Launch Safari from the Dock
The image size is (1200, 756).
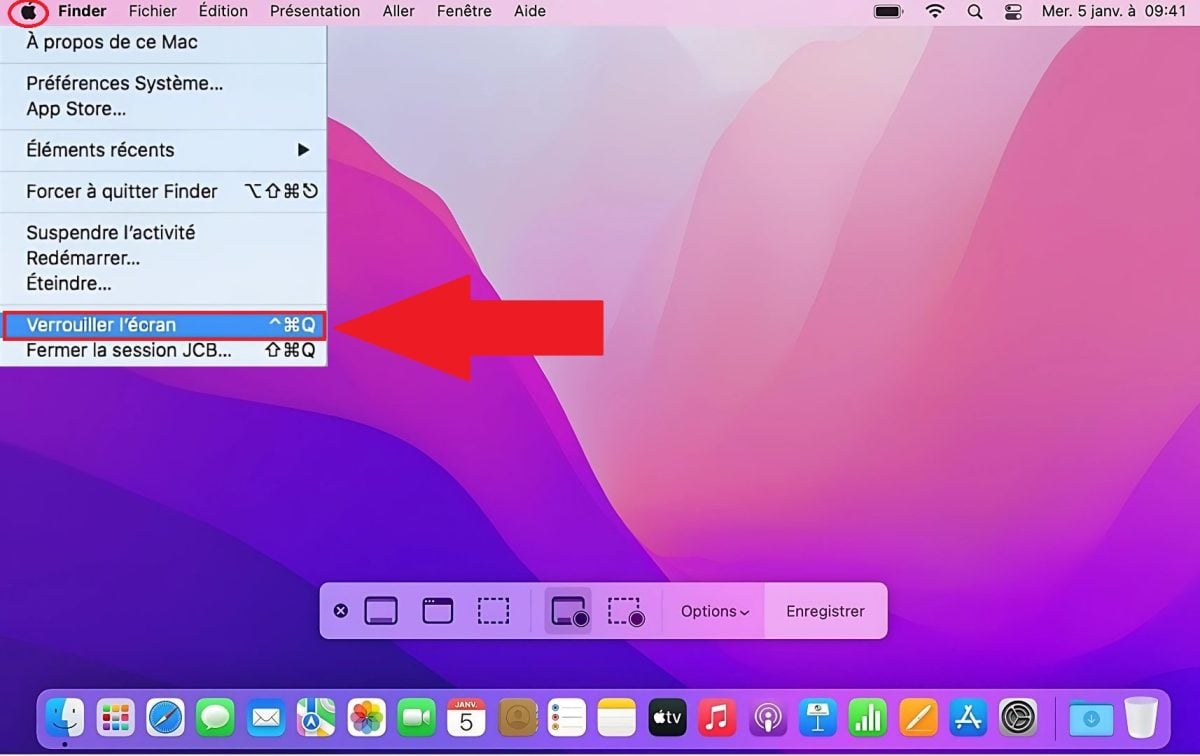click(x=166, y=717)
